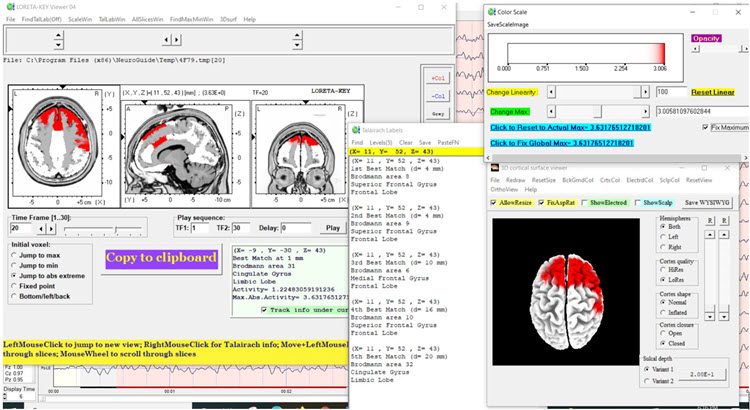Click the -Col color decrease button
The image size is (750, 410).
coord(436,95)
